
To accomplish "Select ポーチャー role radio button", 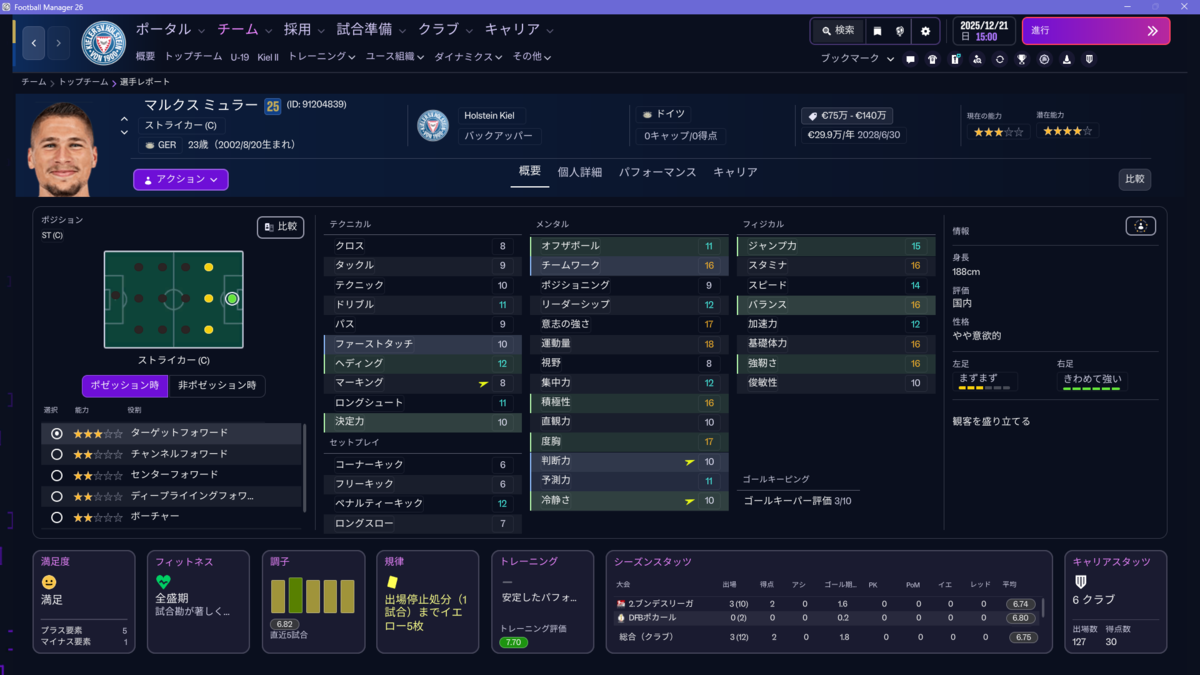I will coord(56,518).
